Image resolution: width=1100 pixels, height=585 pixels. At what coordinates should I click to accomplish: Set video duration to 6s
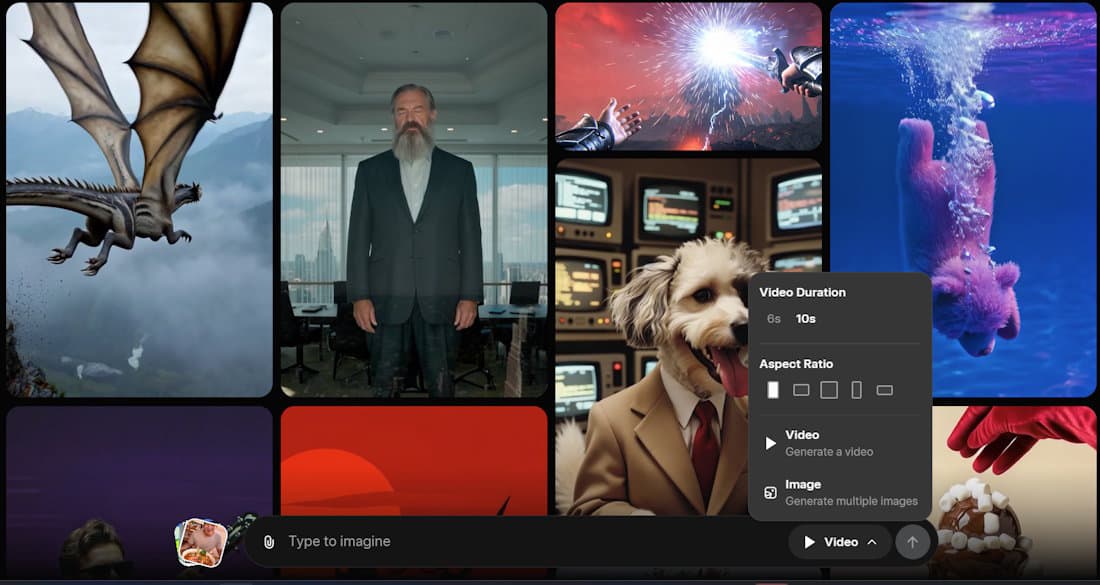(773, 319)
